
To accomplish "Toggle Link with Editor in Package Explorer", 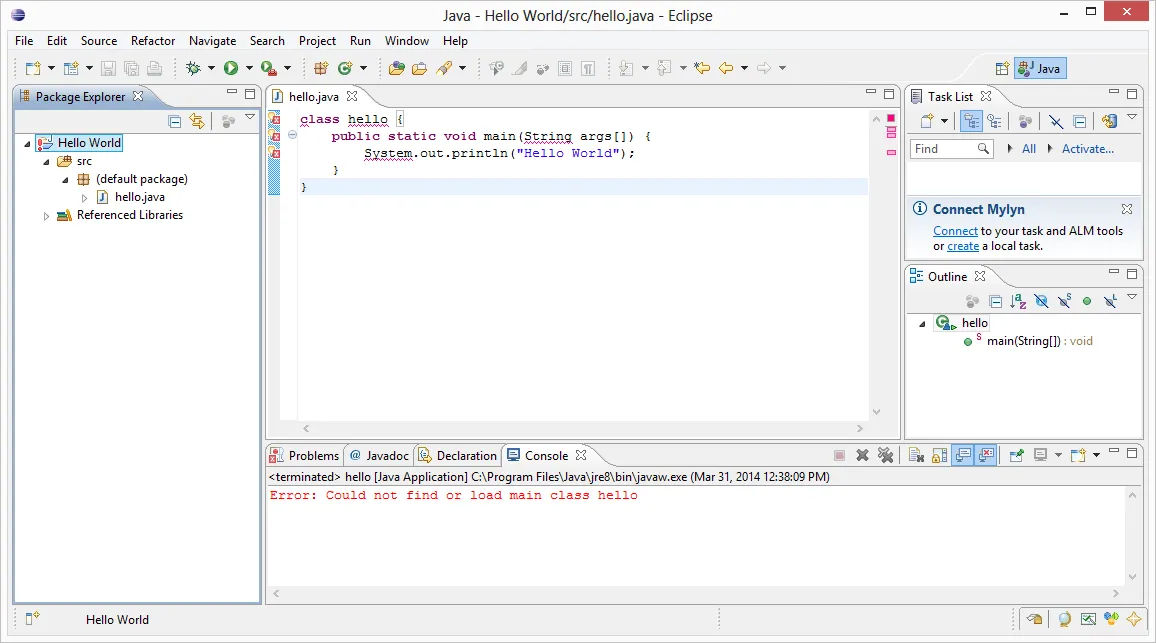I will (197, 121).
